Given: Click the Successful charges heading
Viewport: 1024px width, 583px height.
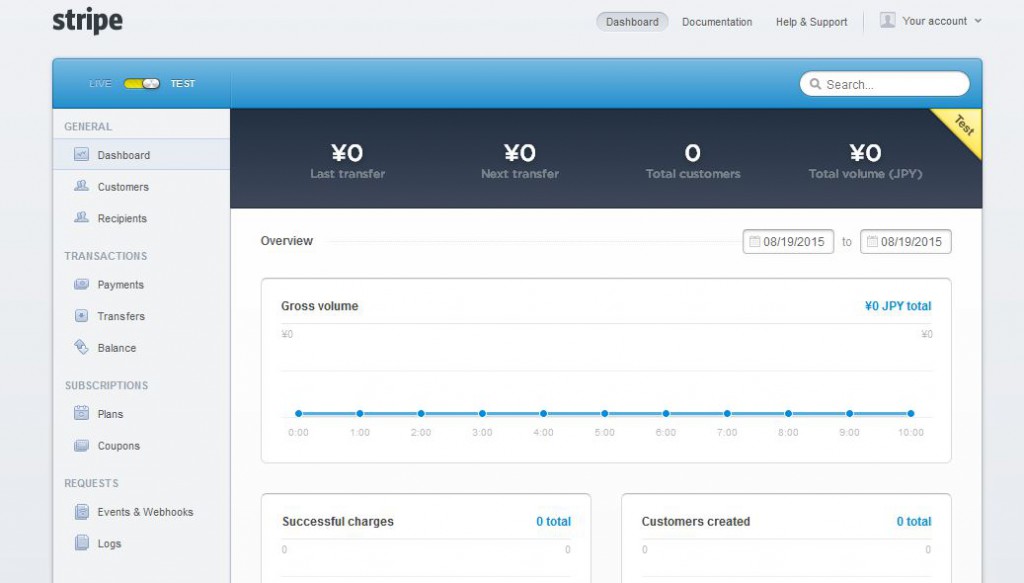Looking at the screenshot, I should click(338, 522).
